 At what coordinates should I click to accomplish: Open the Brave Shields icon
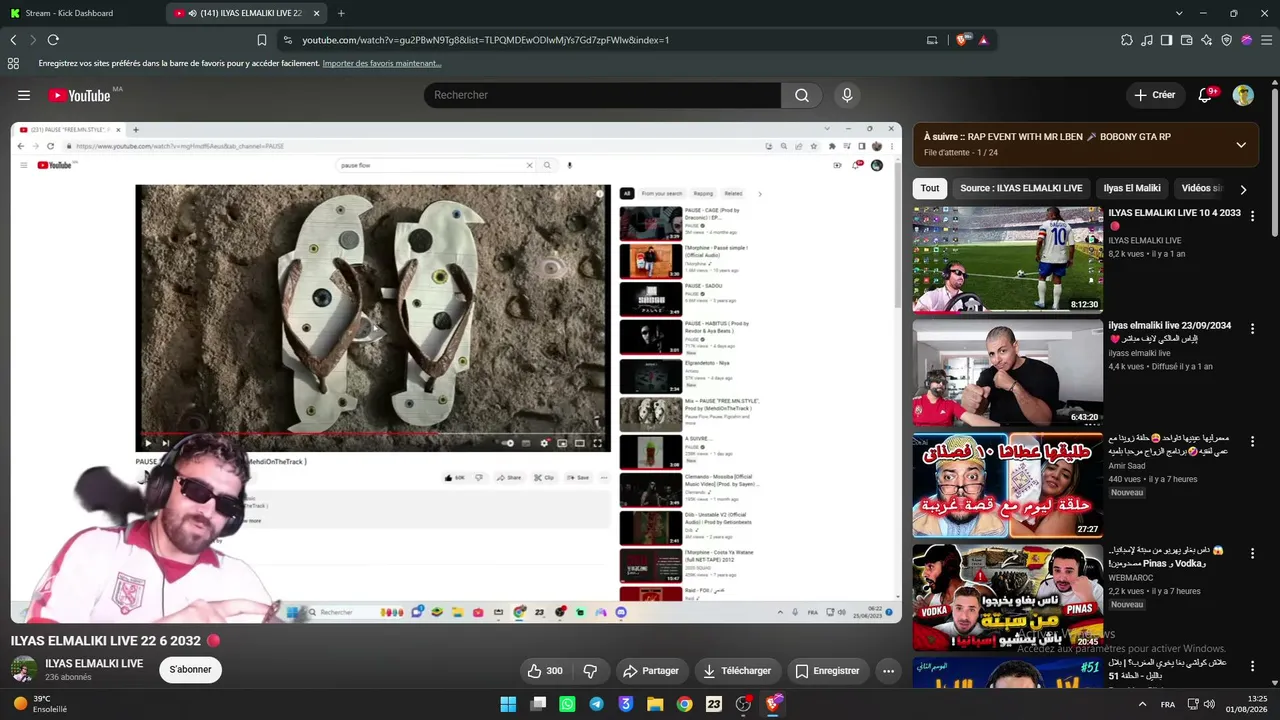click(963, 40)
